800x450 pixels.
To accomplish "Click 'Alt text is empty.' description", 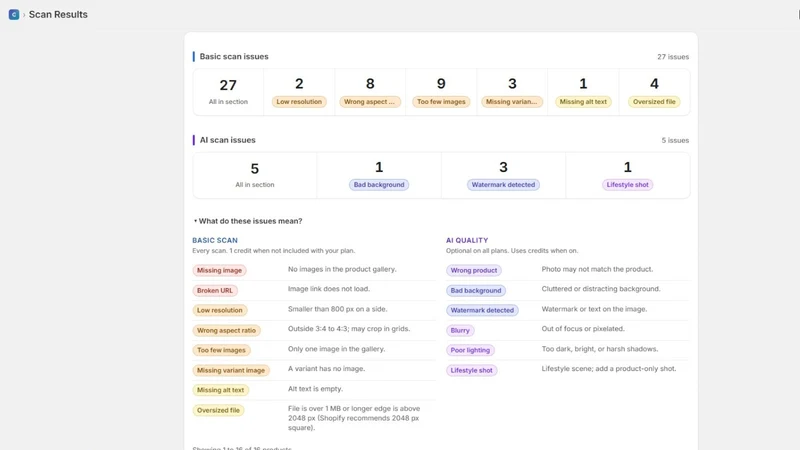I will [x=315, y=389].
